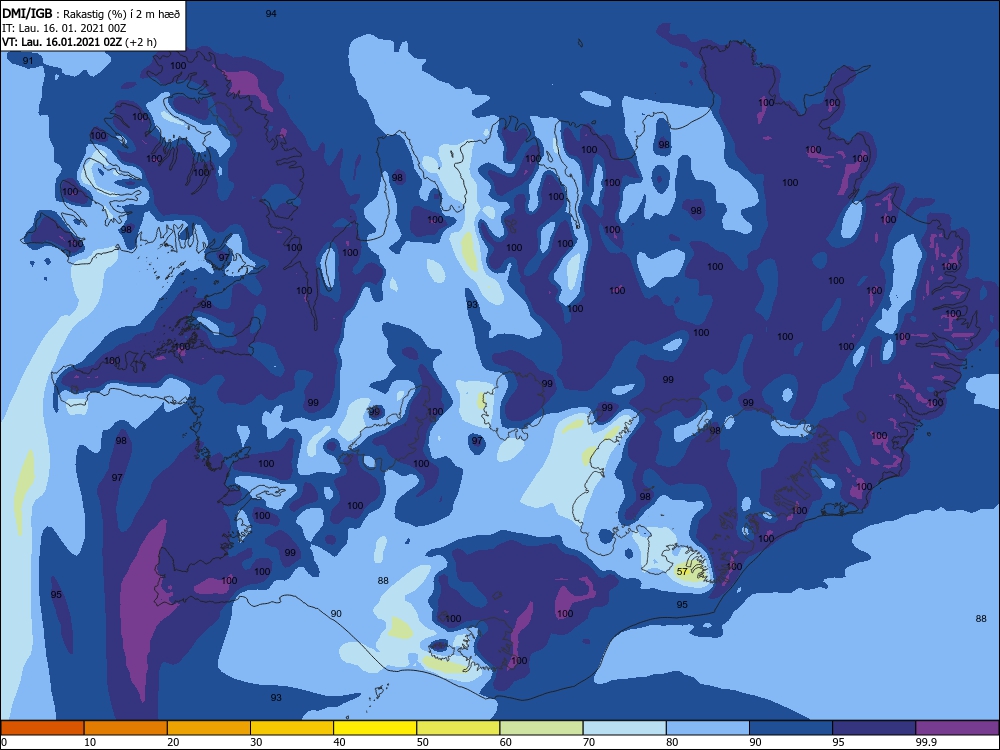
Task: Click the legend tick label 80
Action: pos(672,742)
